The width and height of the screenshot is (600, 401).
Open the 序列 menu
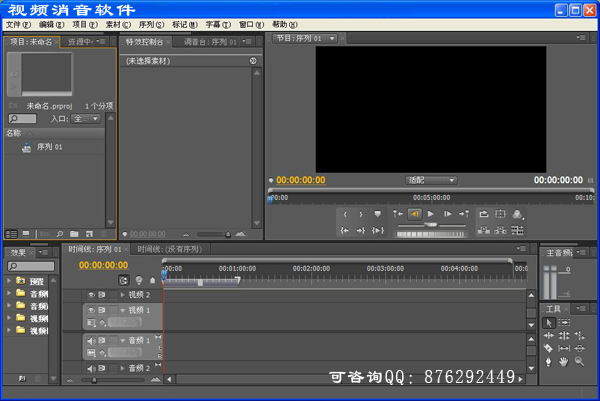point(152,25)
